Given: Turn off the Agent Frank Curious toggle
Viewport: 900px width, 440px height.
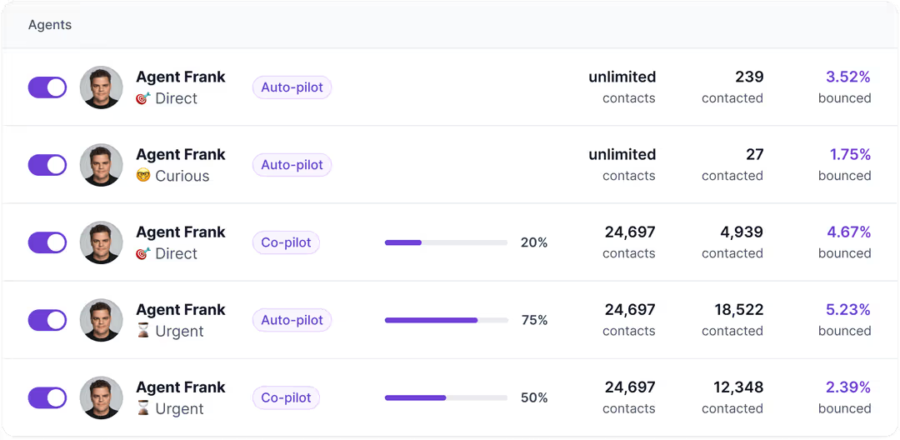Looking at the screenshot, I should coord(47,165).
